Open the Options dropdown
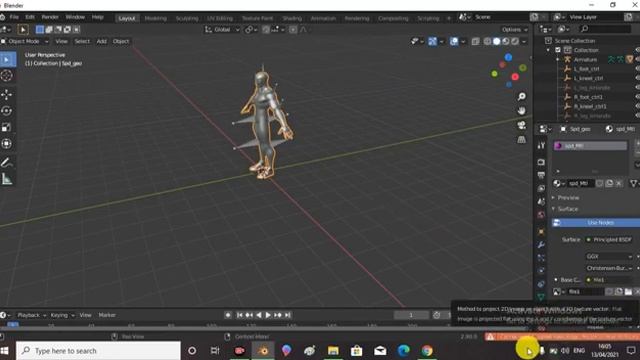 pyautogui.click(x=514, y=29)
